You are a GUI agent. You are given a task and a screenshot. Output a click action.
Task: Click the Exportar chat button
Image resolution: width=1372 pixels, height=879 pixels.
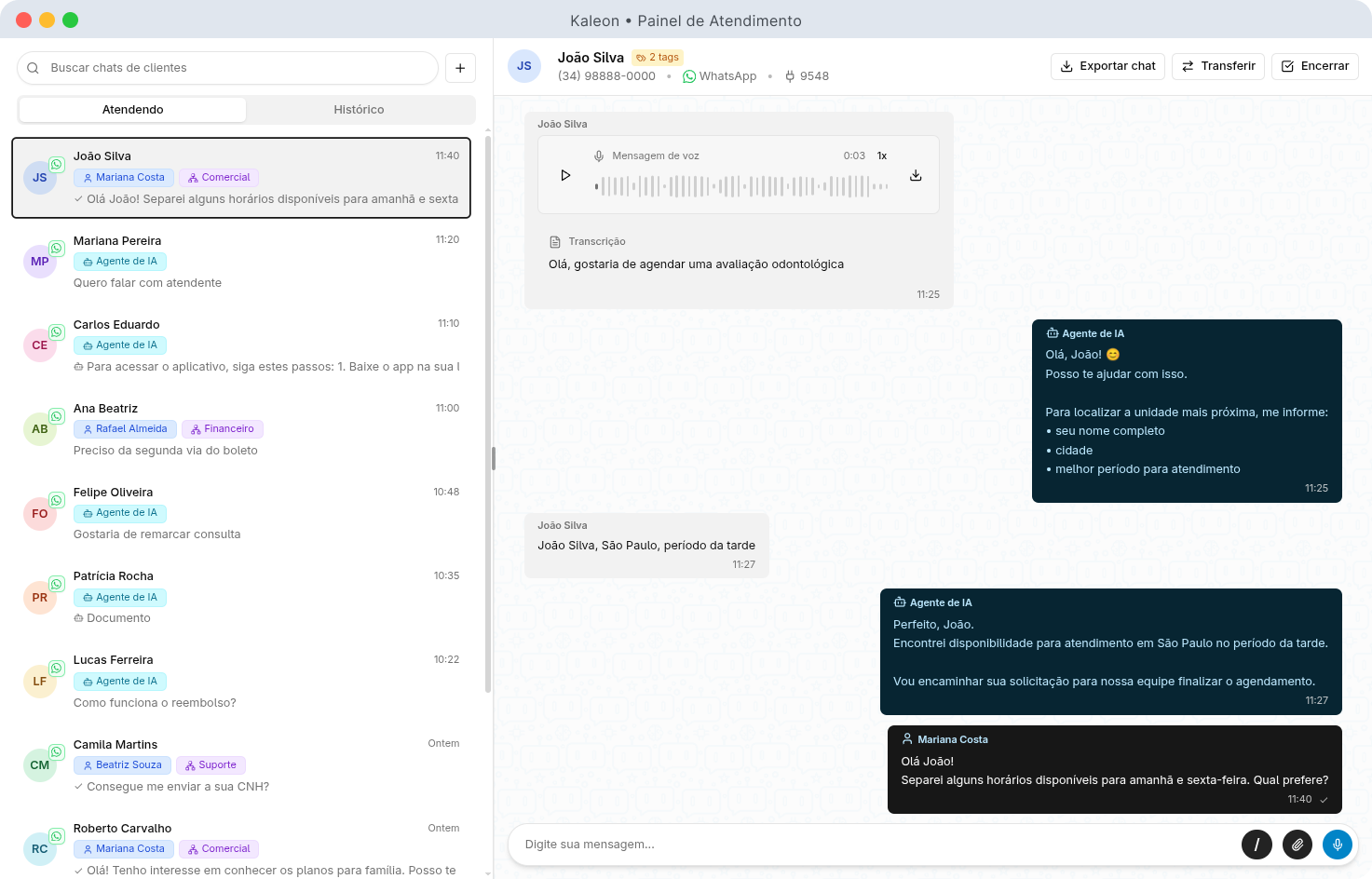click(x=1107, y=66)
